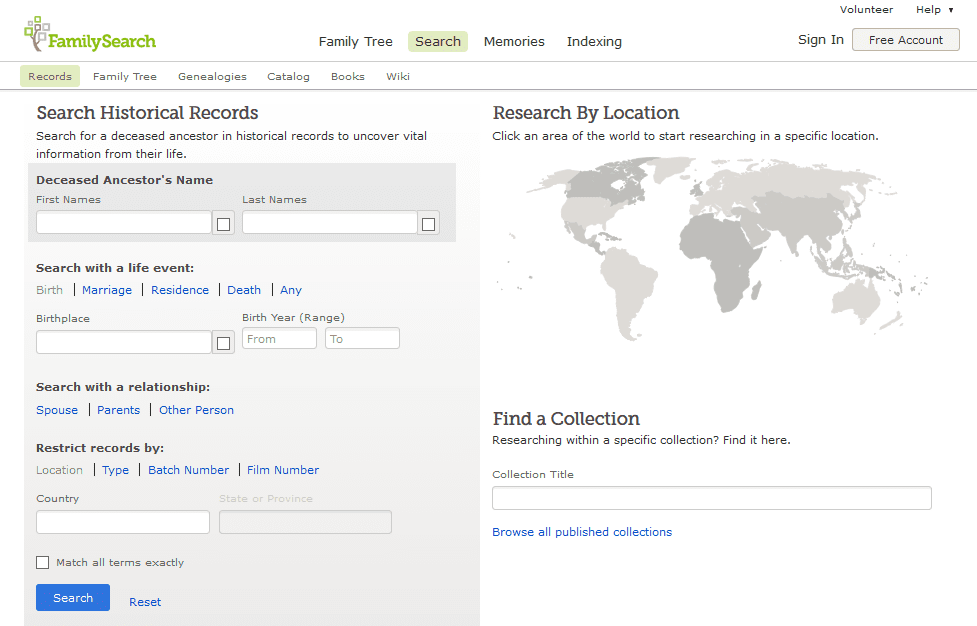Enable Match all terms exactly
Image resolution: width=977 pixels, height=626 pixels.
pyautogui.click(x=42, y=562)
